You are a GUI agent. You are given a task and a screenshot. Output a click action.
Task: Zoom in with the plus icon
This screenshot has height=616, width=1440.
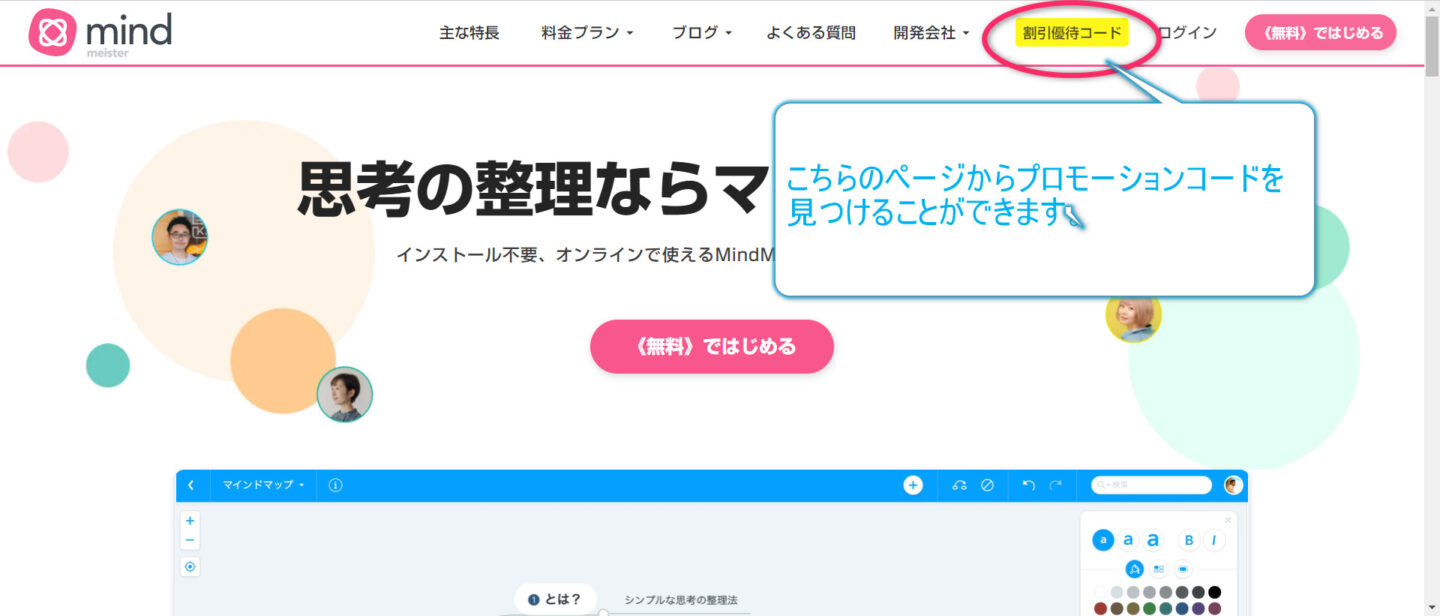190,520
